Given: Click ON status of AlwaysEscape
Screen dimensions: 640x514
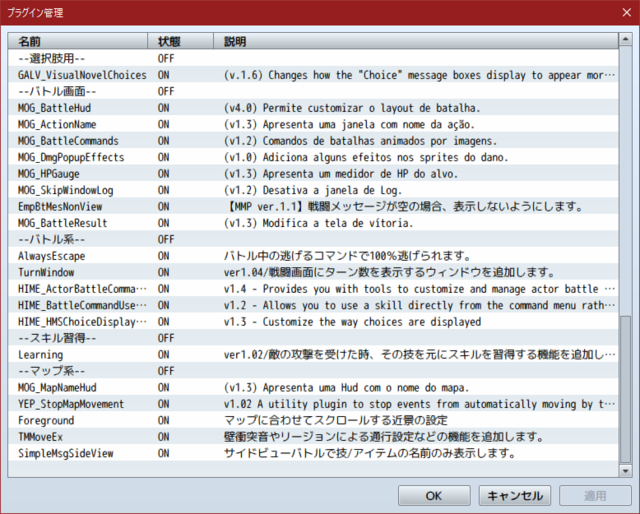Looking at the screenshot, I should 164,256.
